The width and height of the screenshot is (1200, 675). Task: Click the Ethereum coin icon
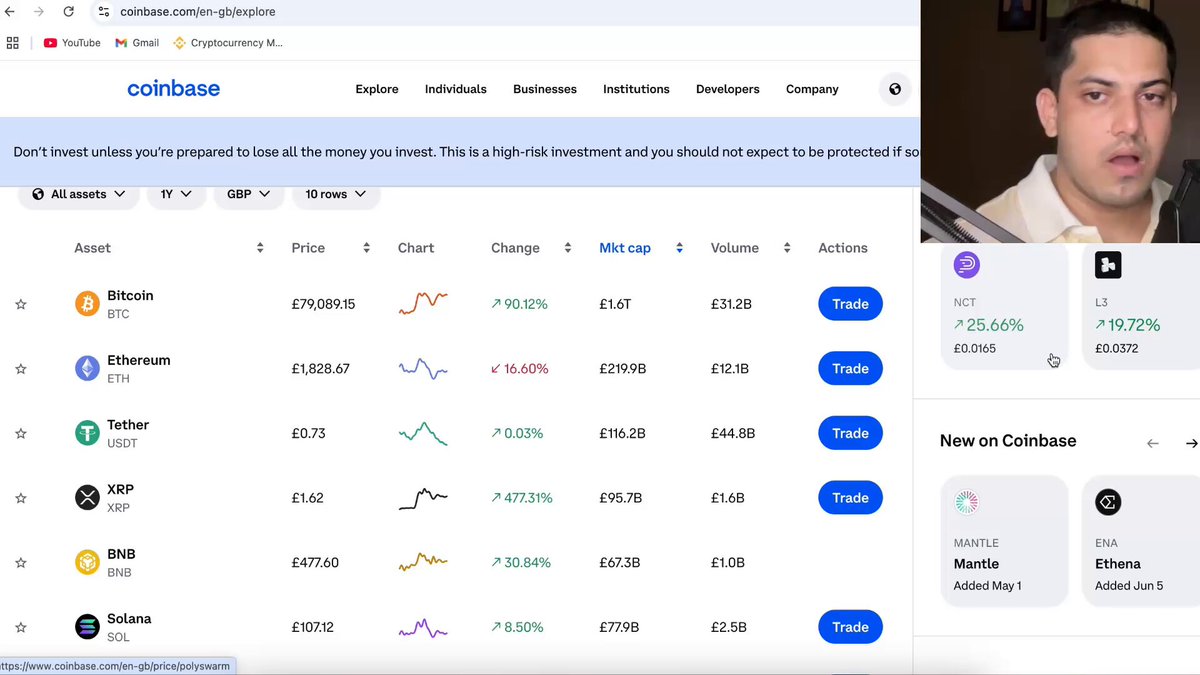click(87, 368)
